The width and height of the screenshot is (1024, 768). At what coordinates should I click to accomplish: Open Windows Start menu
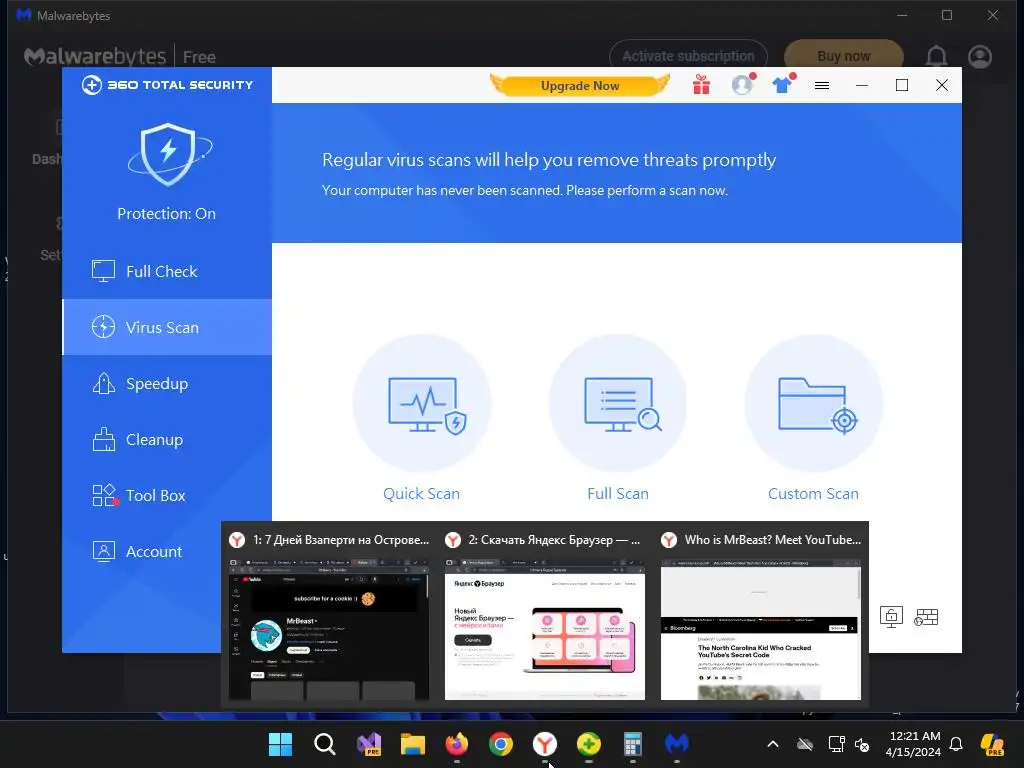click(x=281, y=744)
